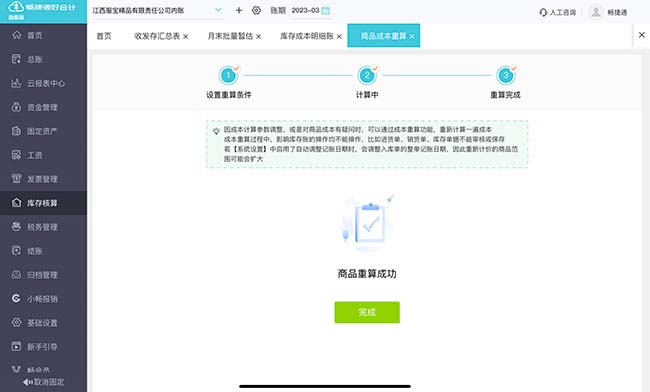Open 结账 closing icon in sidebar

(16, 251)
